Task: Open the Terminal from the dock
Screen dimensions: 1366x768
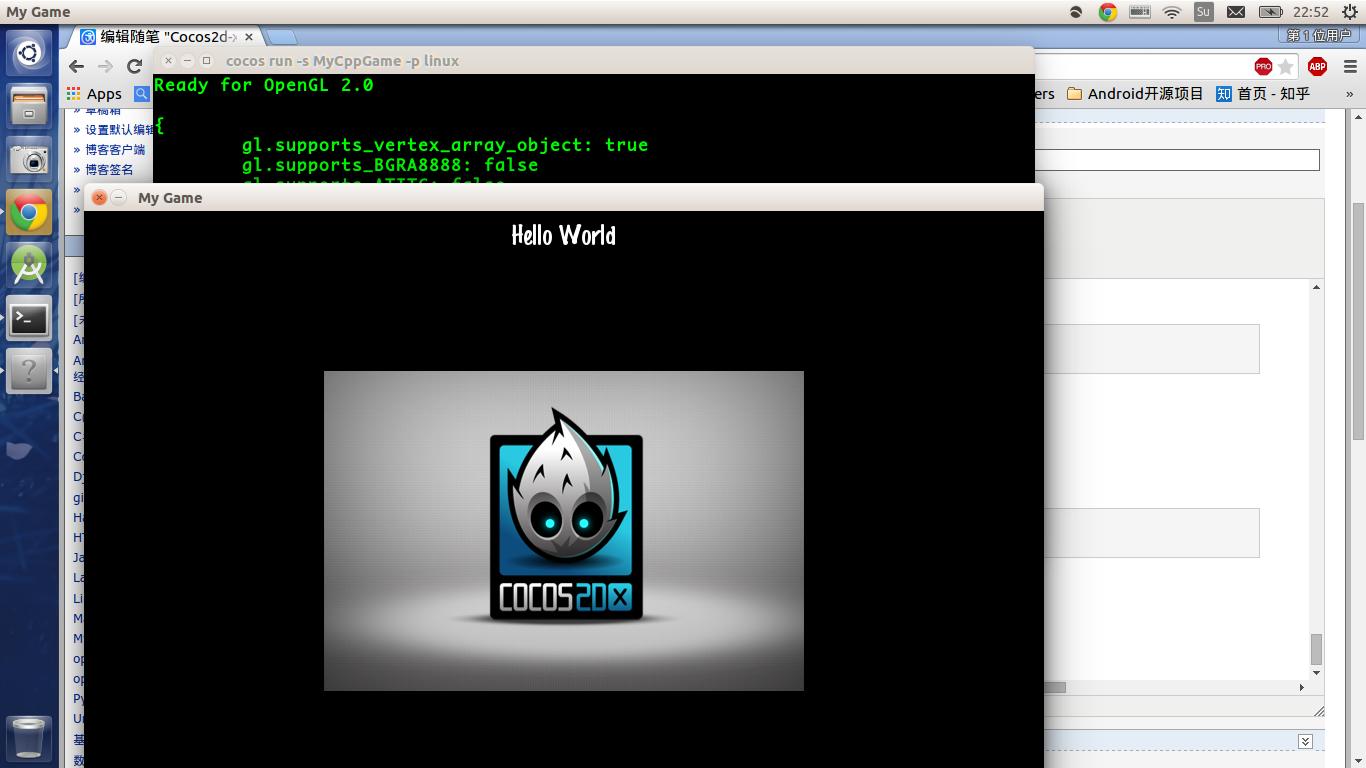Action: 29,320
